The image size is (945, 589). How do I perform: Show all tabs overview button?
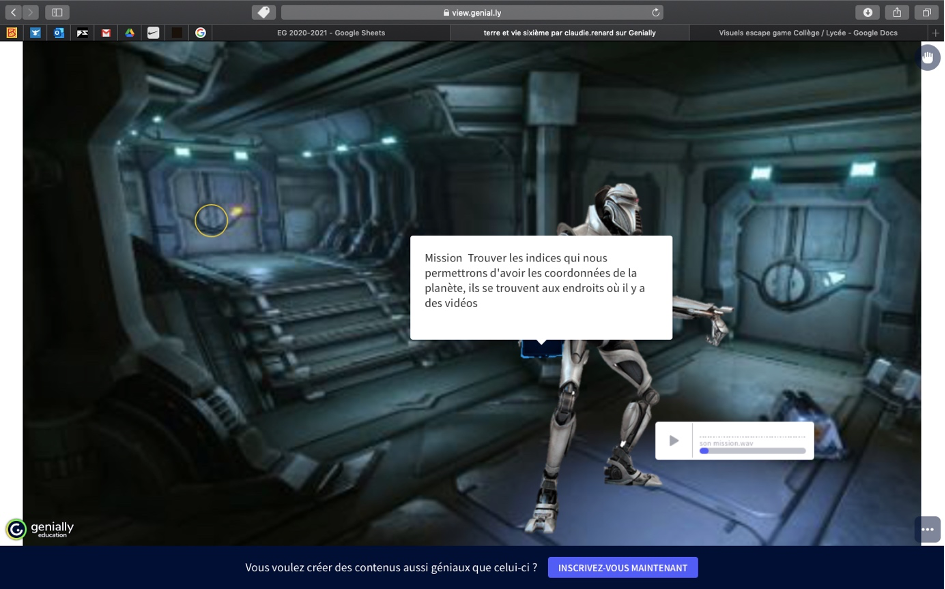pos(926,12)
